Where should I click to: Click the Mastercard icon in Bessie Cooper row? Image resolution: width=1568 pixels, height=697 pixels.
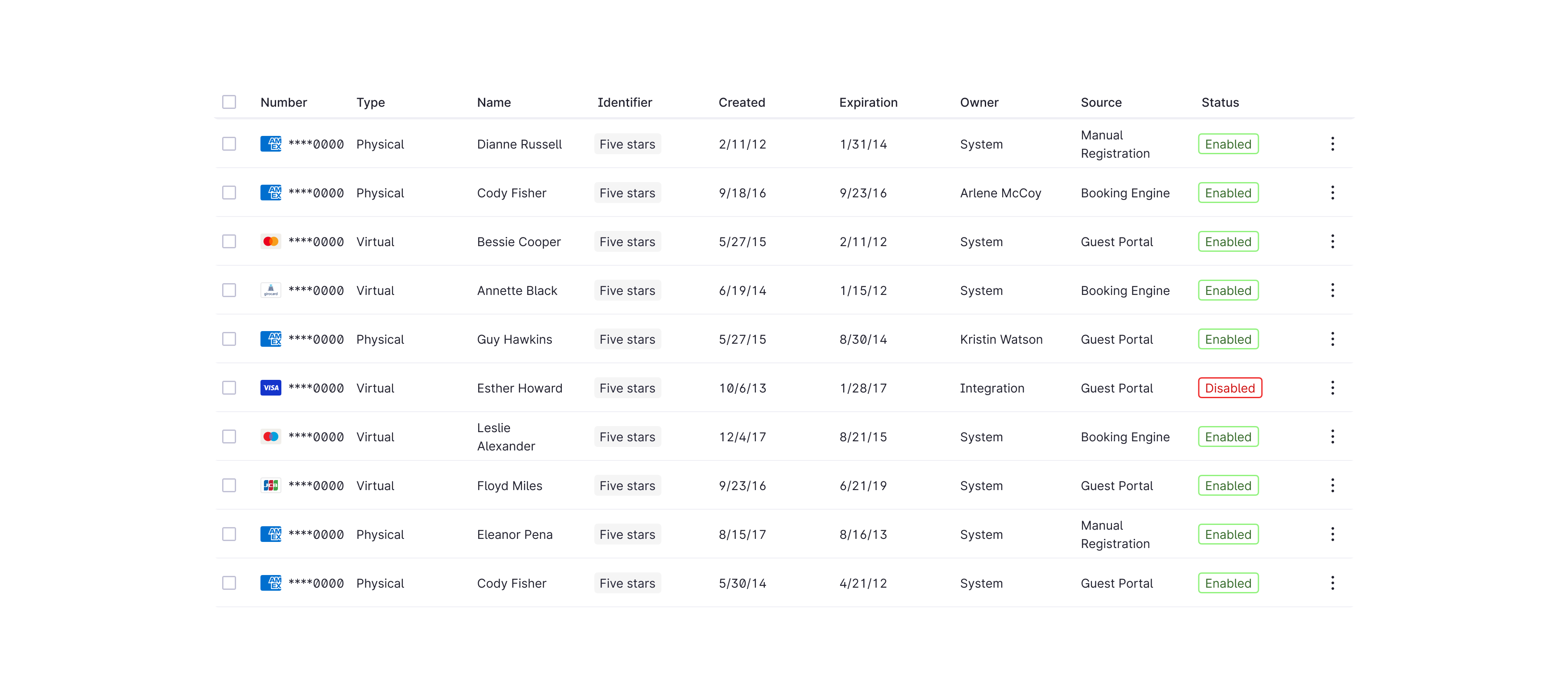tap(270, 242)
